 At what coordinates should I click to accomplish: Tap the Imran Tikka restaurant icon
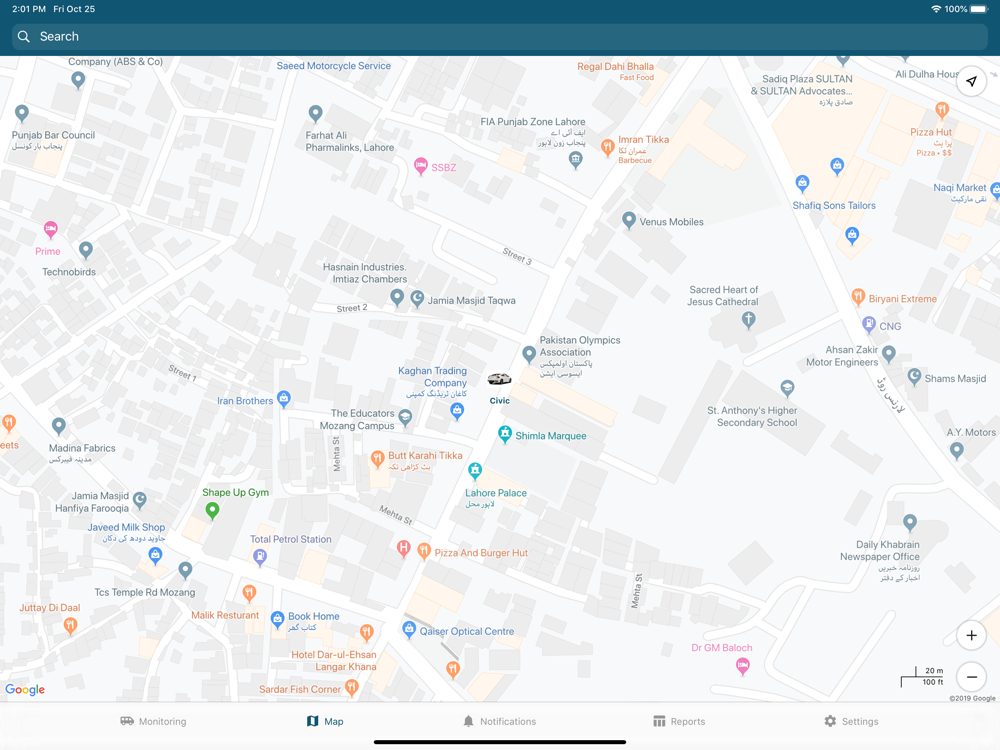[x=607, y=149]
